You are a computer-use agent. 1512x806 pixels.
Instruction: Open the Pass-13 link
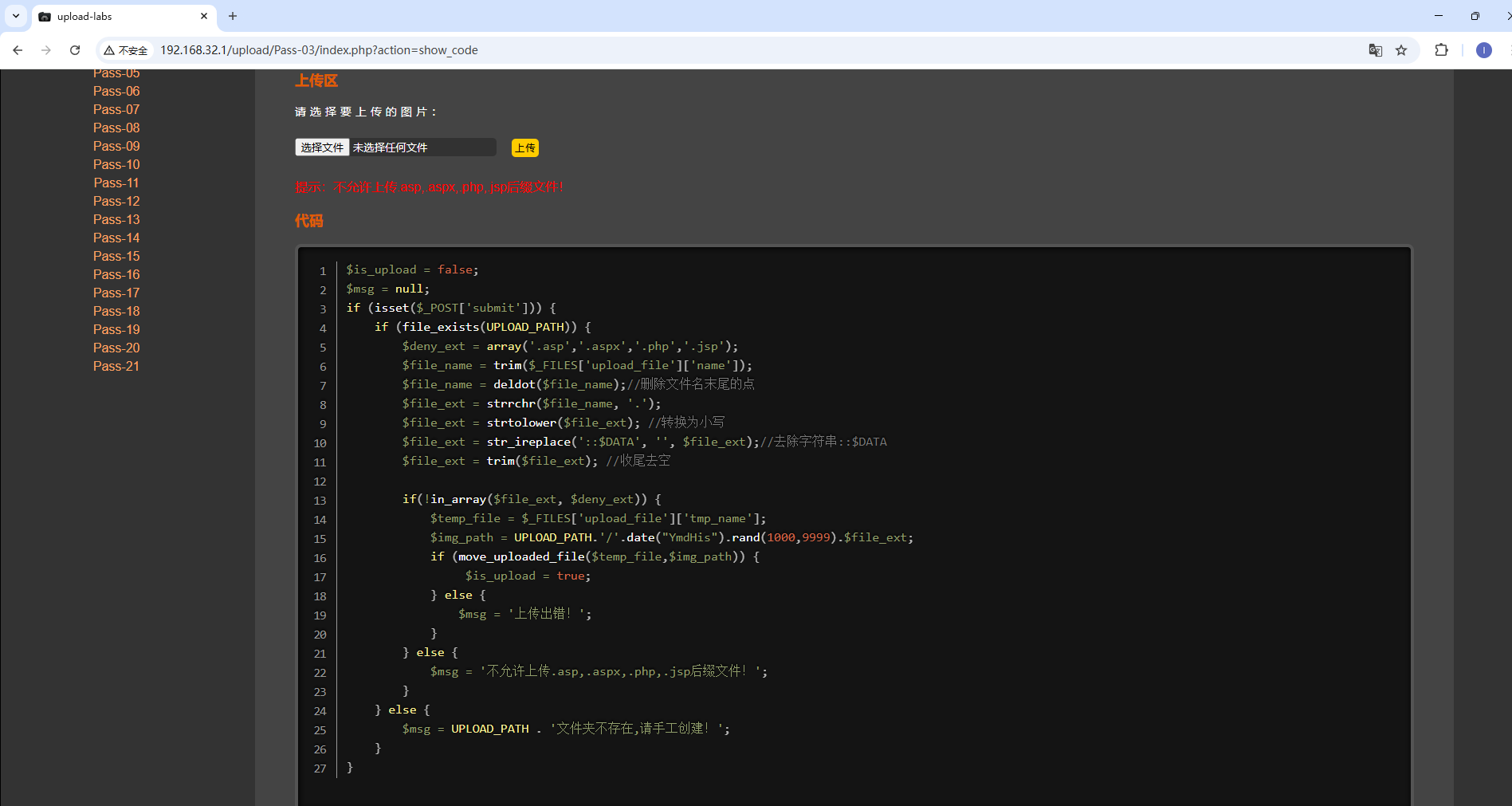[x=116, y=219]
